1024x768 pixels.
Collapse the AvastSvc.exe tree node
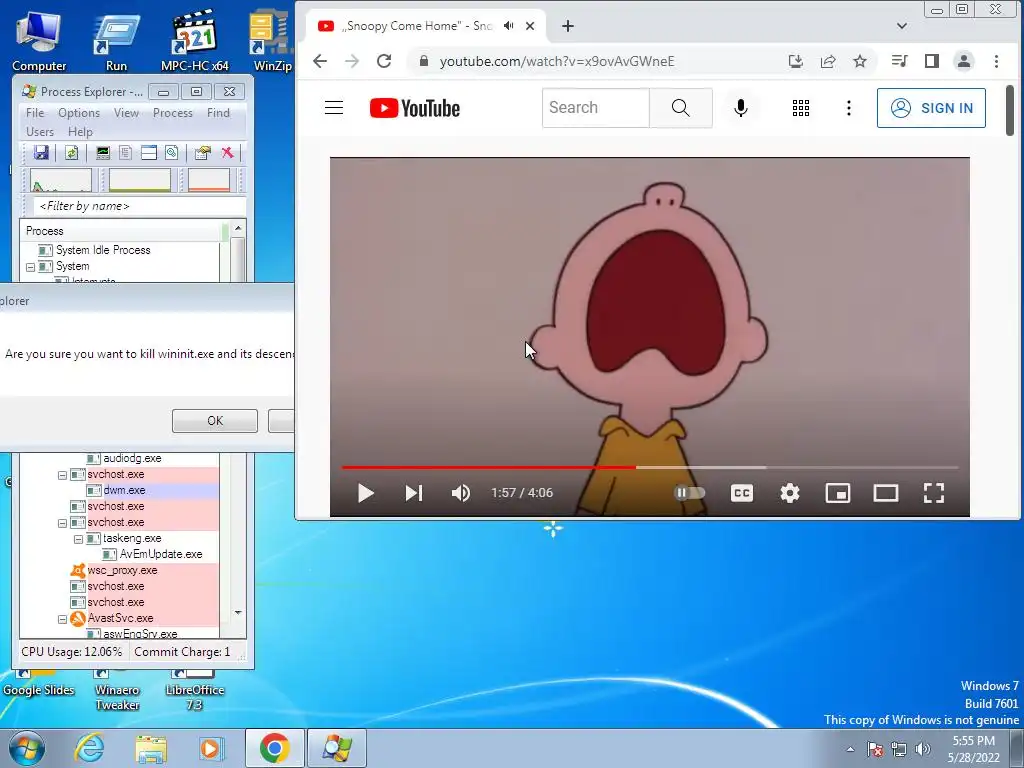(x=63, y=620)
